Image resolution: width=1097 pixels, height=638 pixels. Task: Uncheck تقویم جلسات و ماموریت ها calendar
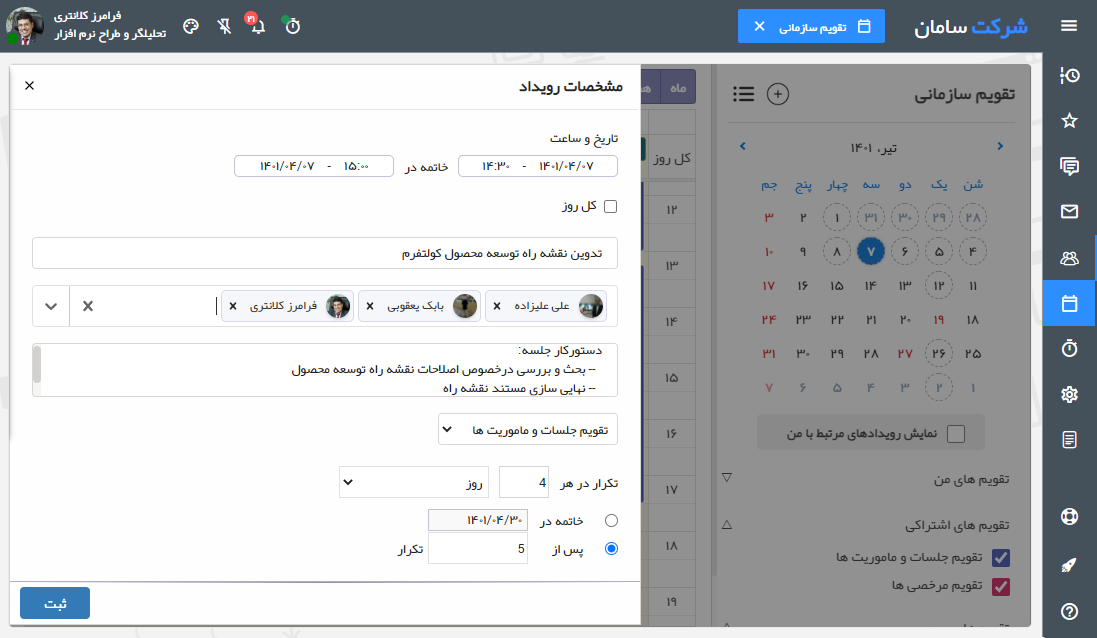click(1000, 558)
